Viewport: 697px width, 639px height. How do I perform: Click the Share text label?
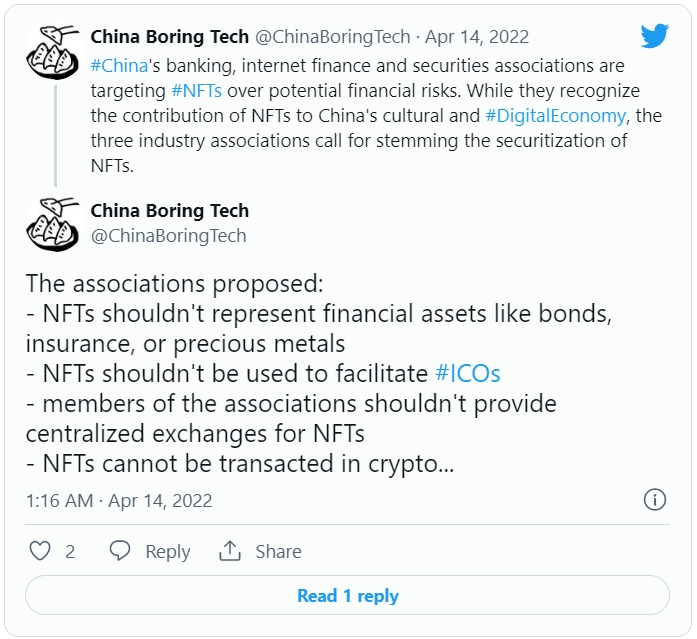278,551
